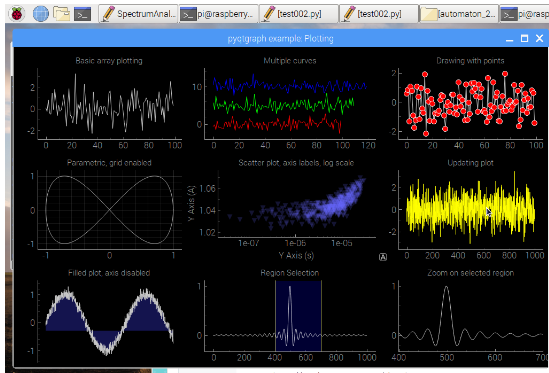Click the left edge line of selected region
Viewport: 549px width, 373px height.
pos(276,316)
